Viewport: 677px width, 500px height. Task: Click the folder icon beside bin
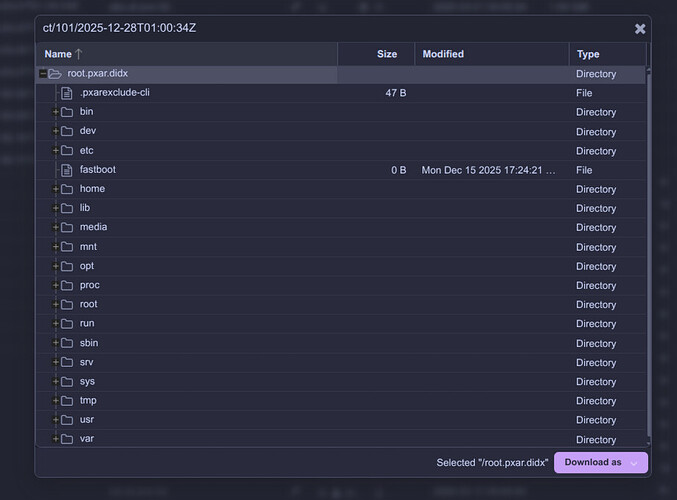[x=67, y=112]
